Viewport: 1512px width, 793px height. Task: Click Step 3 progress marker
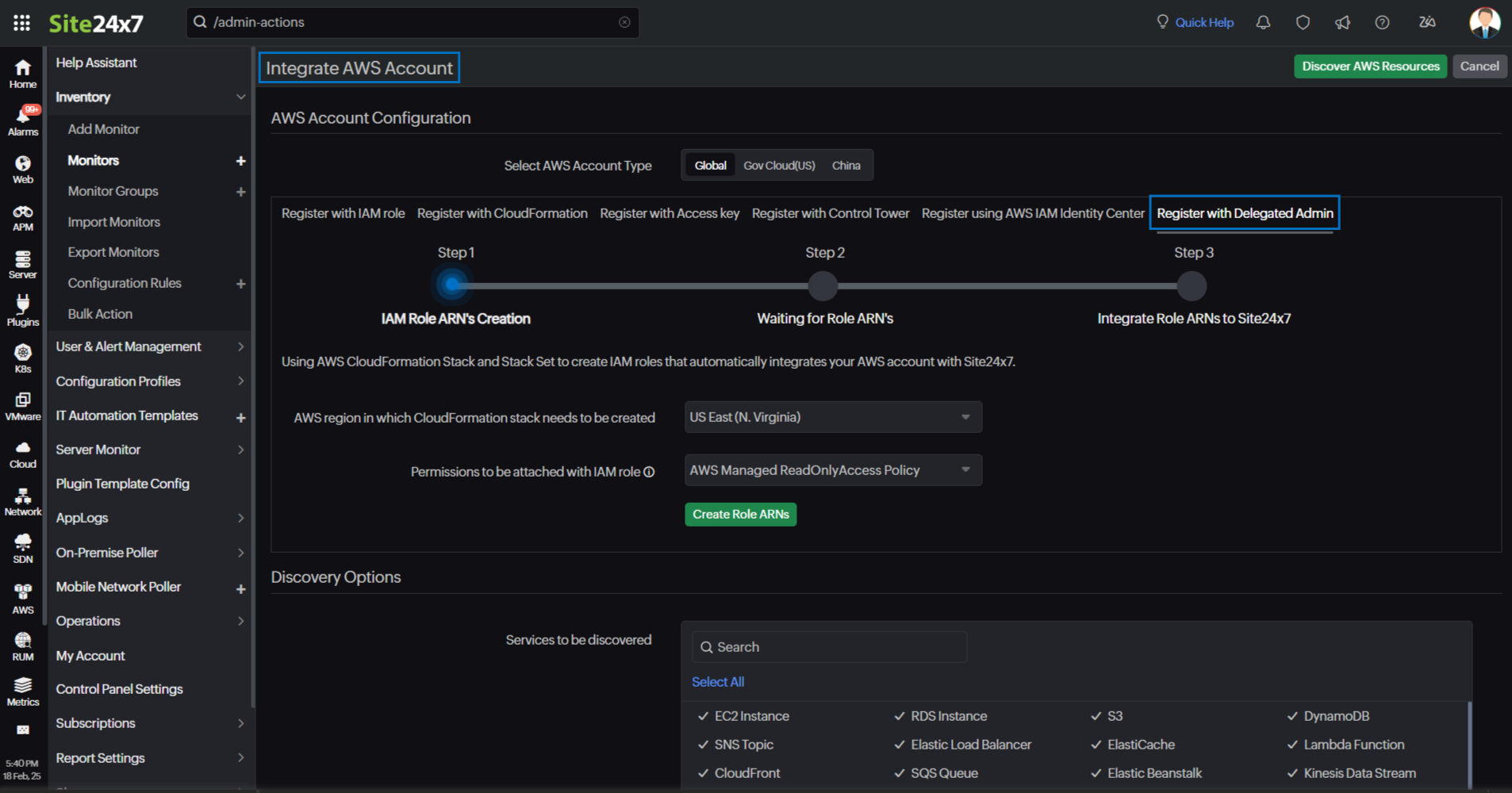[x=1192, y=285]
